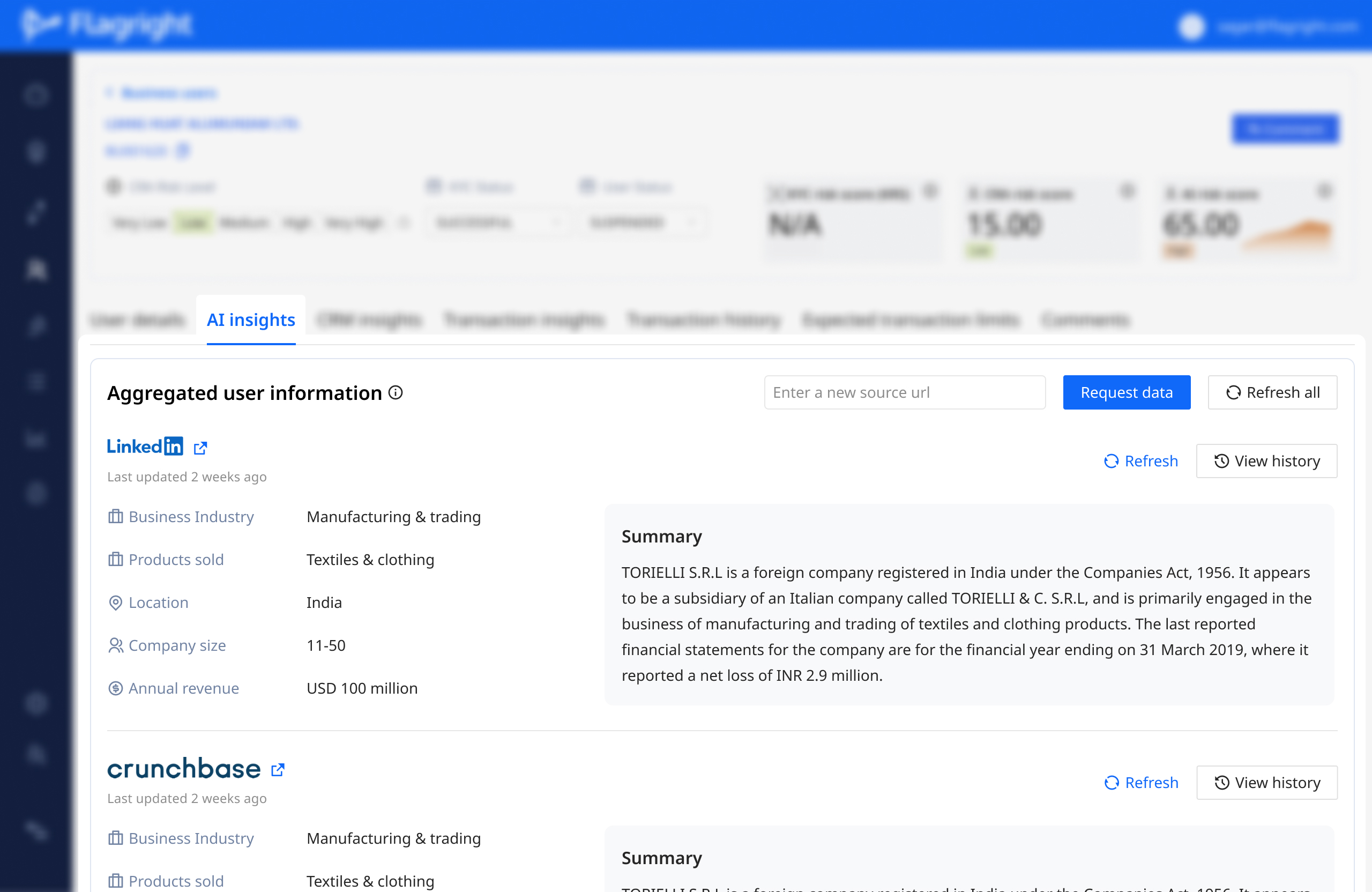Click the Flagright logo in the top bar
Image resolution: width=1372 pixels, height=892 pixels.
pyautogui.click(x=107, y=24)
